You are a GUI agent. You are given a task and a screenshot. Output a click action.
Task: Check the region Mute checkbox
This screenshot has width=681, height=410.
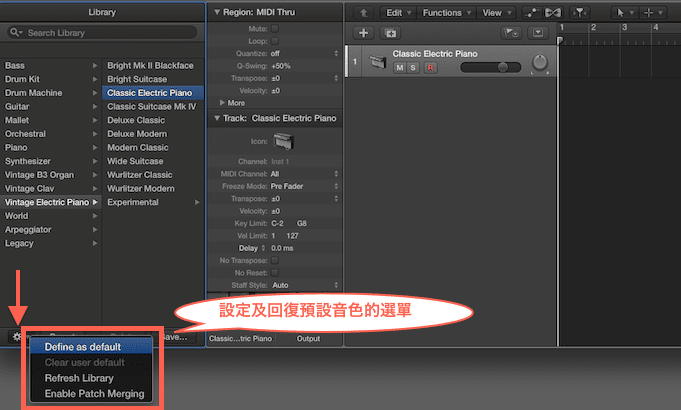(274, 29)
